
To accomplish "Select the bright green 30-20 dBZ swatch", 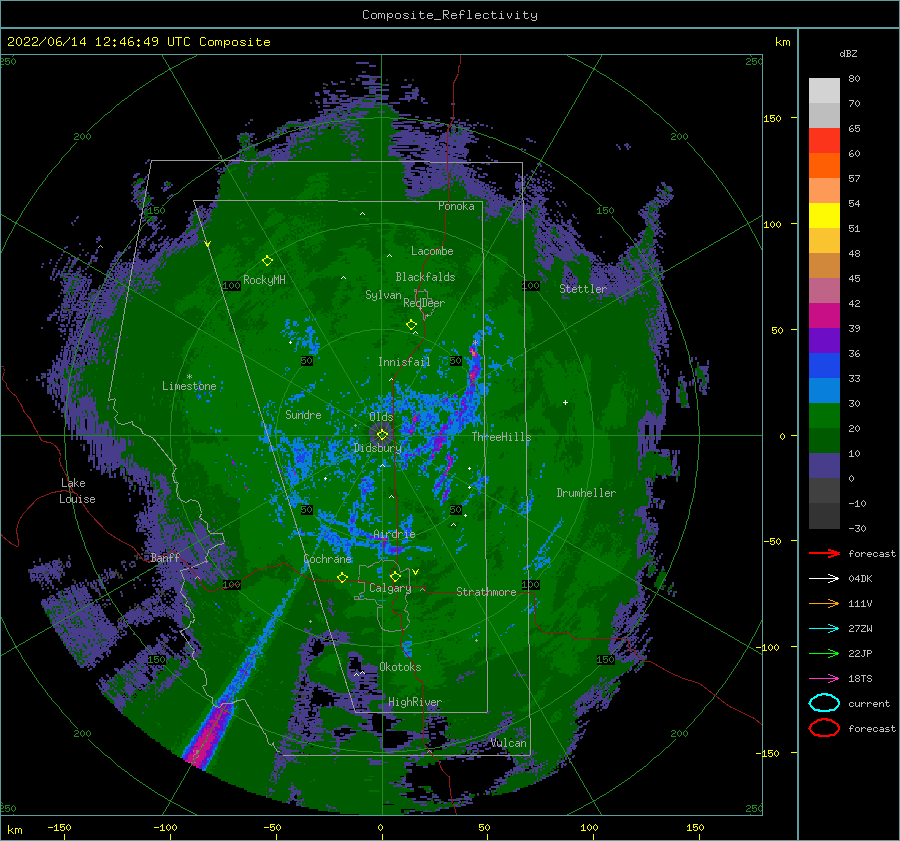I will point(824,416).
